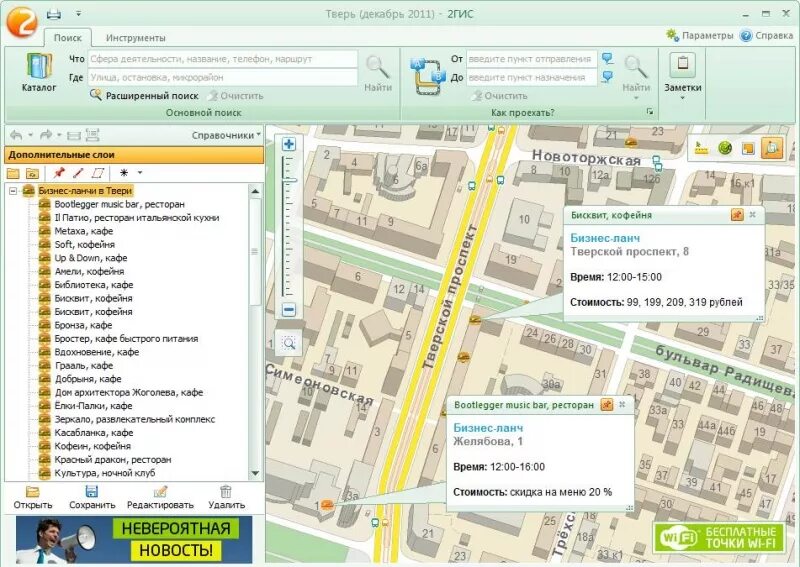Click new folder icon in layers toolbar
Viewport: 800px width, 567px height.
click(13, 173)
